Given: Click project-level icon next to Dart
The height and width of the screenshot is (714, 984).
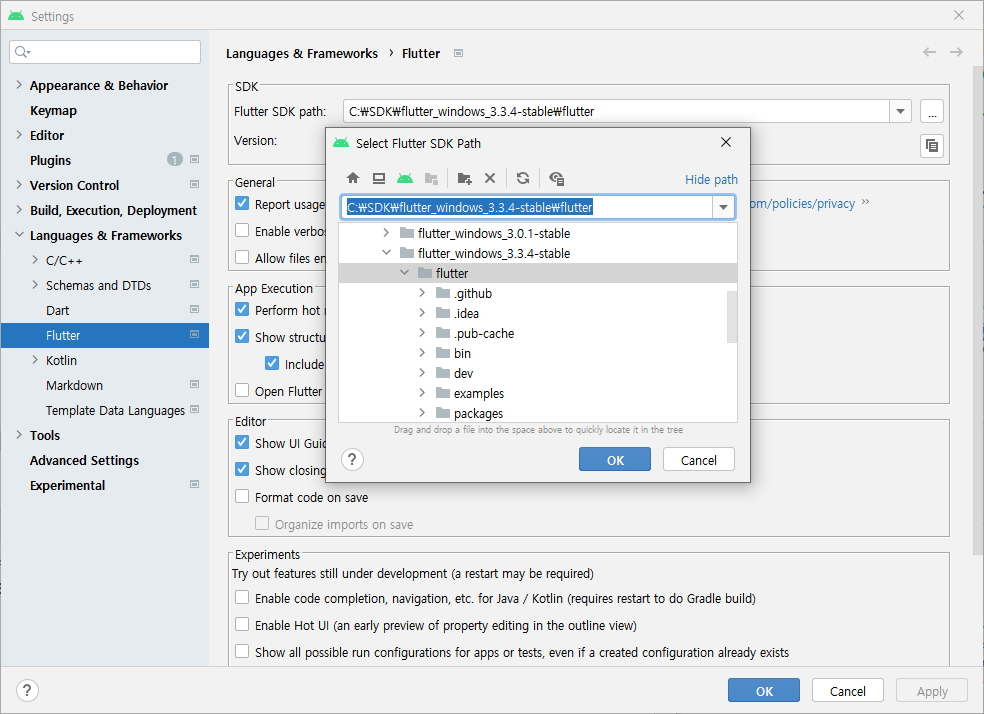Looking at the screenshot, I should click(x=195, y=309).
